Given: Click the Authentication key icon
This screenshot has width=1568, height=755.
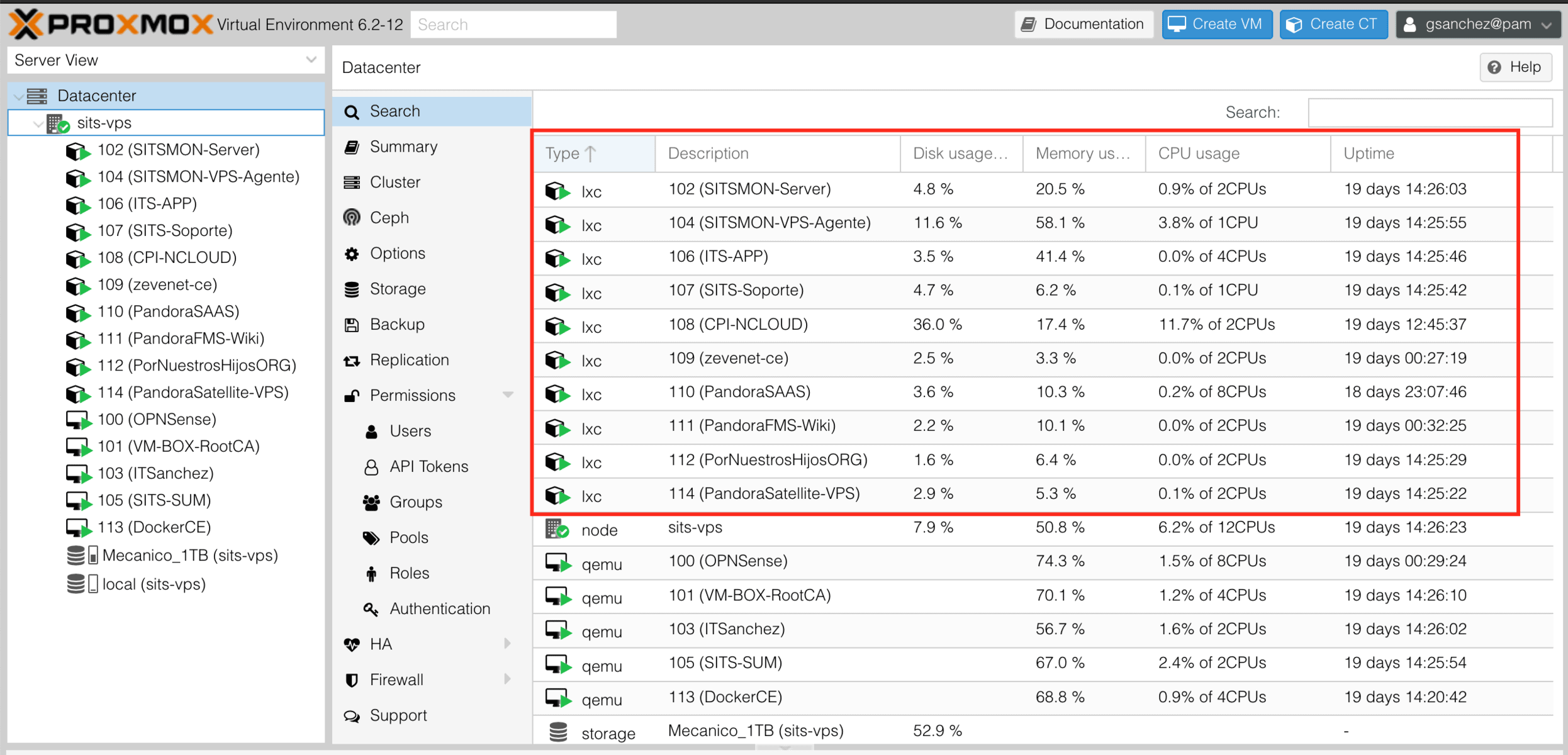Looking at the screenshot, I should (x=371, y=609).
